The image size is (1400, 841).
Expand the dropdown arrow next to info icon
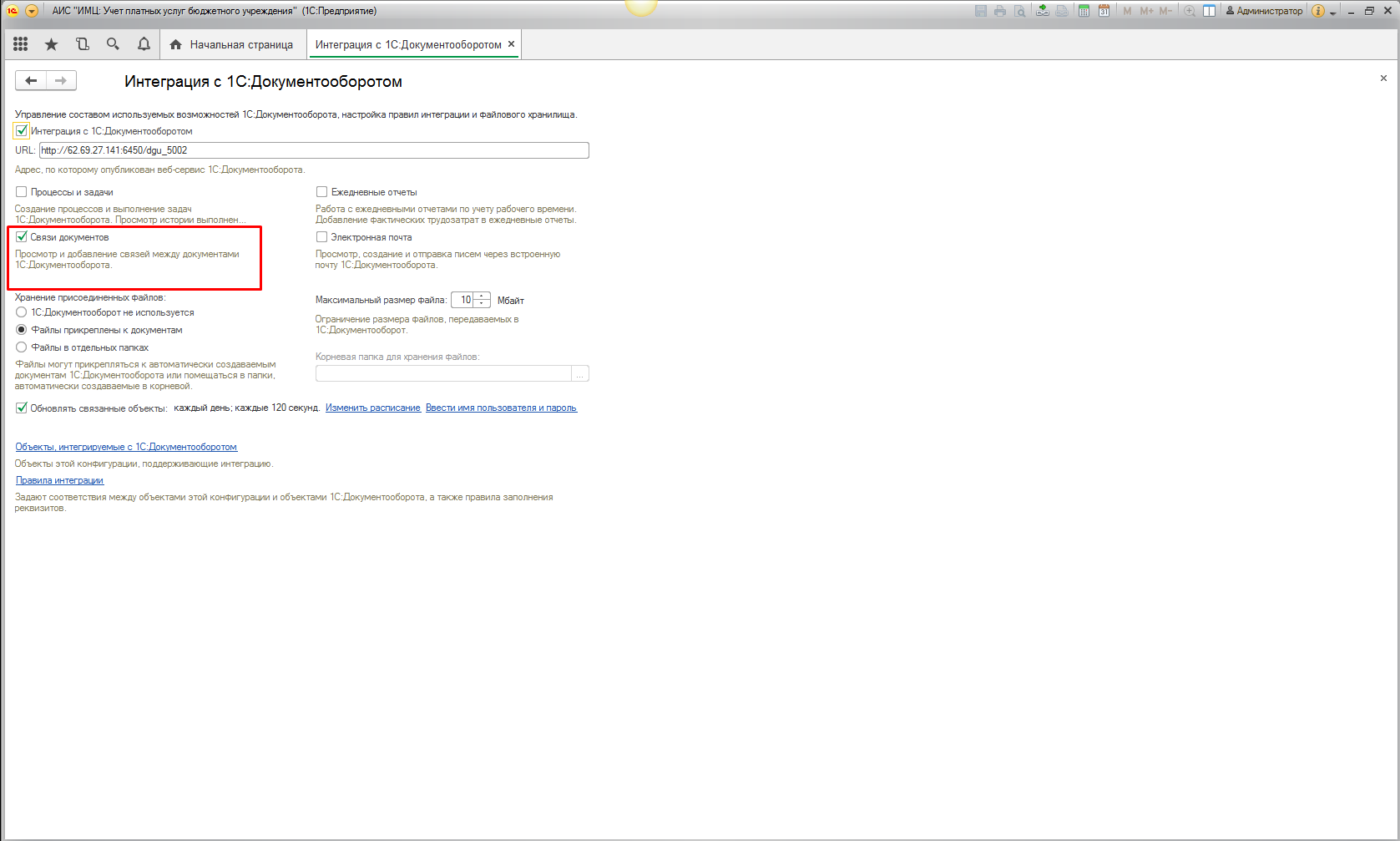(x=1332, y=12)
